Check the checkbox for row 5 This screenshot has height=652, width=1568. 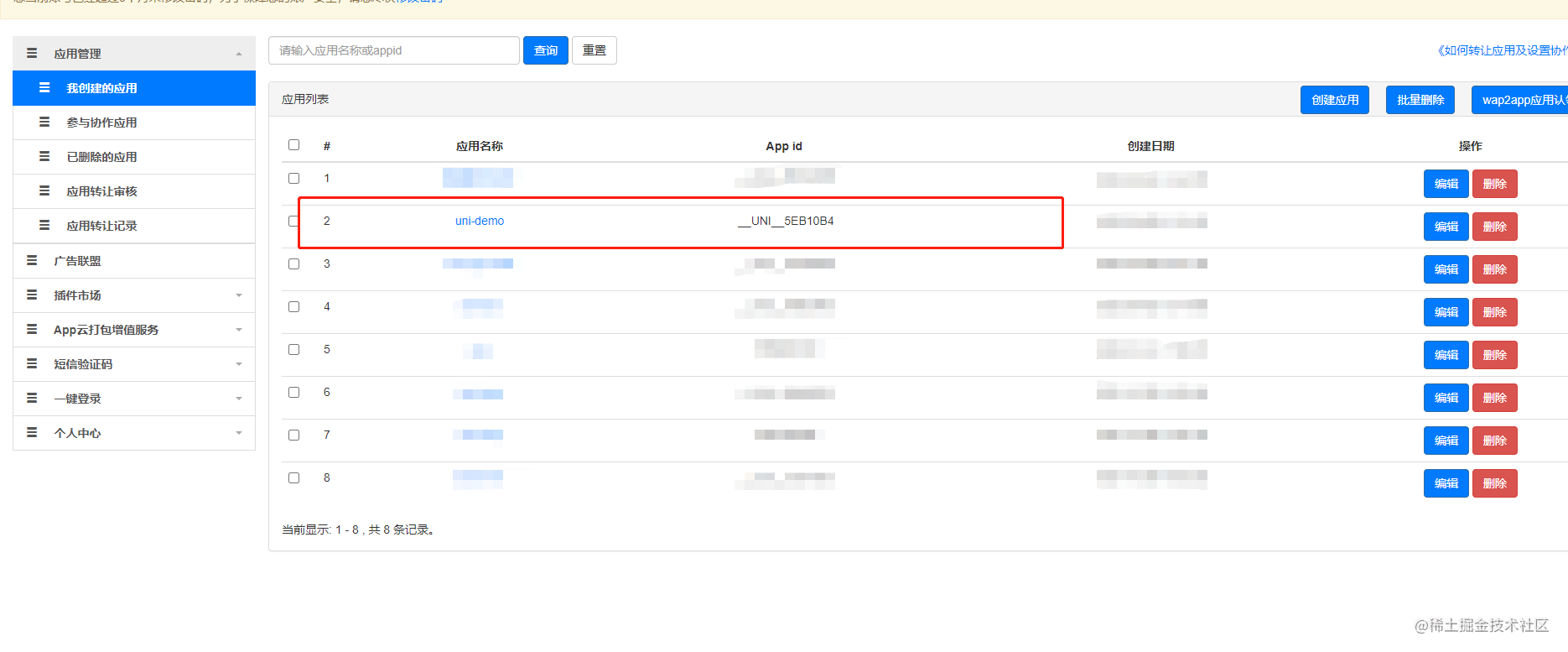[x=293, y=349]
